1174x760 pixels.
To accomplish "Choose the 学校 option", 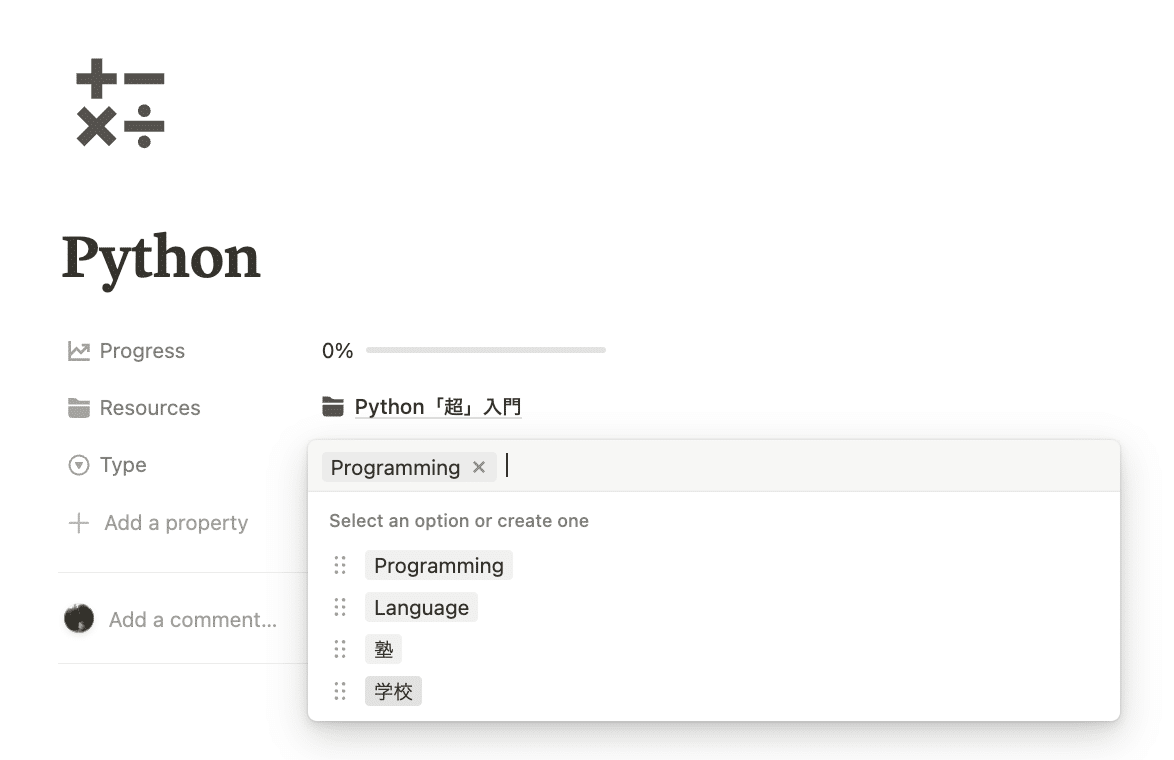I will pyautogui.click(x=393, y=691).
